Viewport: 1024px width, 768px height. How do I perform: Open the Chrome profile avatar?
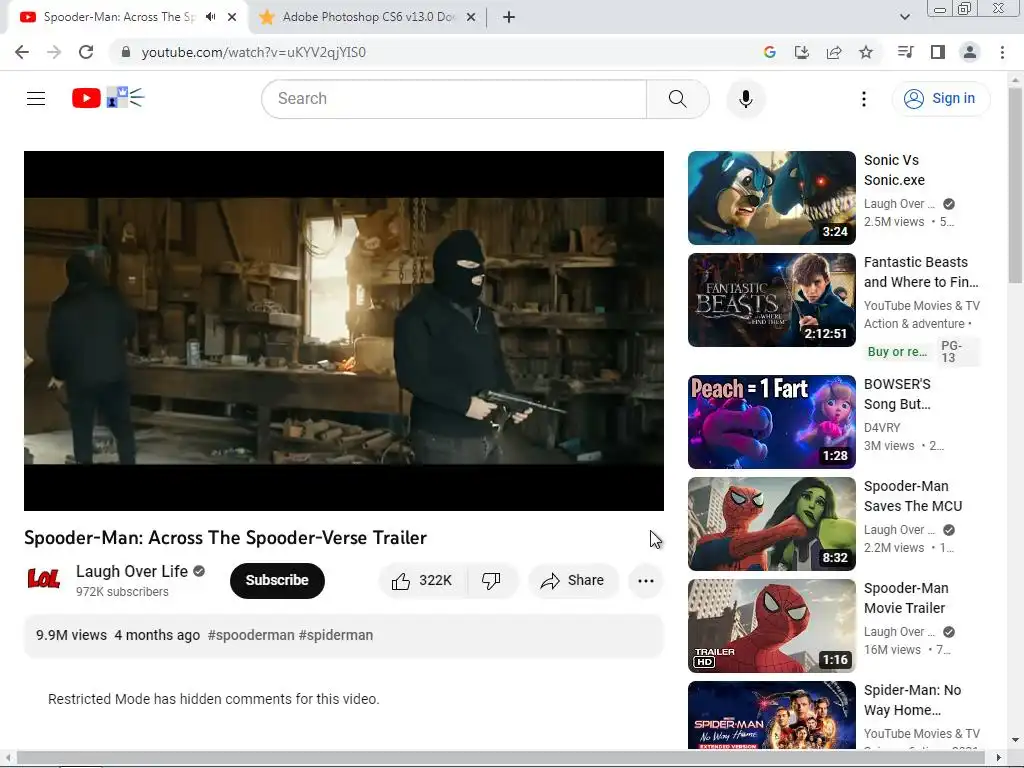coord(970,52)
